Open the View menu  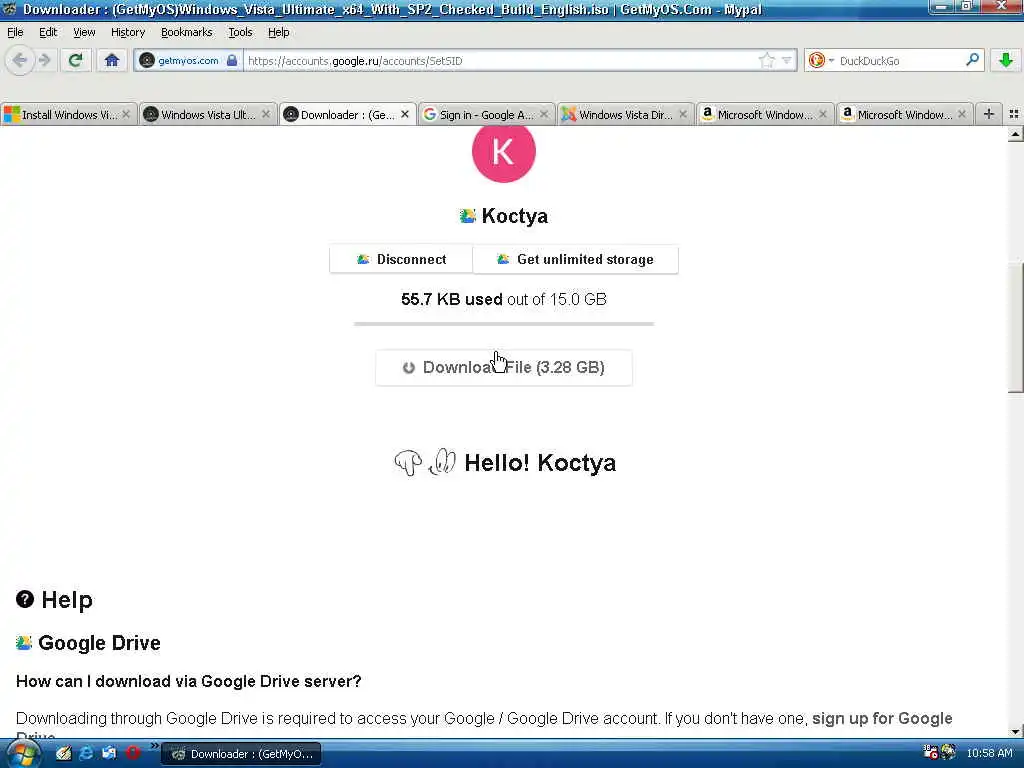pos(84,32)
